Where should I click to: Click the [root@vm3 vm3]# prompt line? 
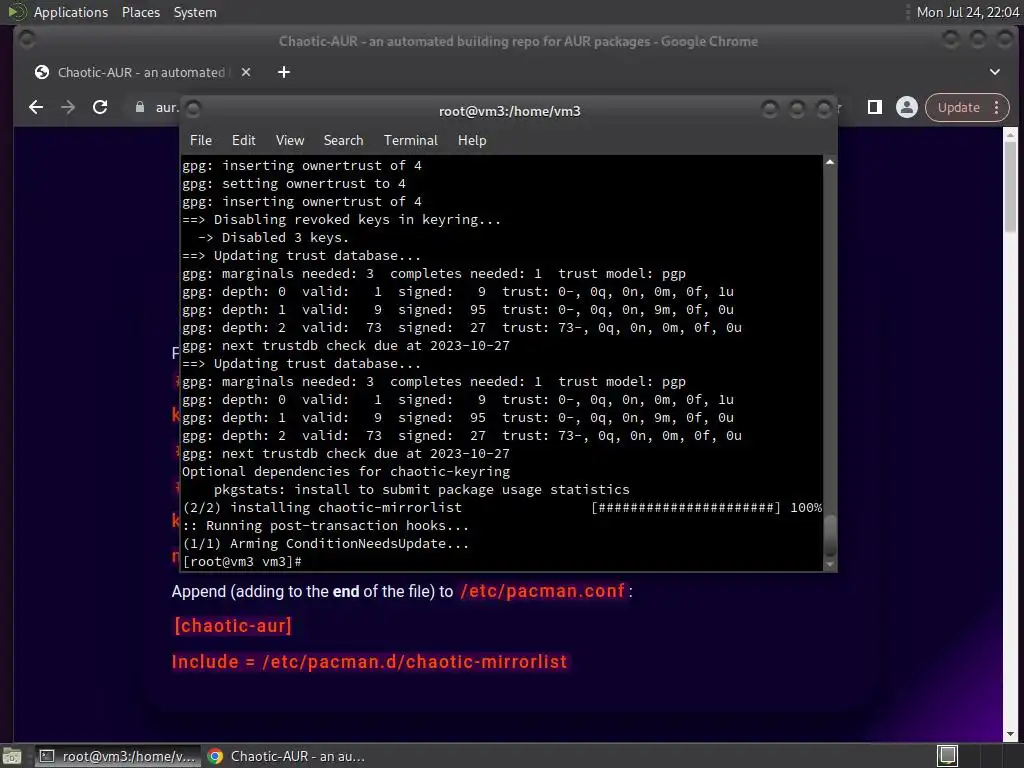click(242, 562)
